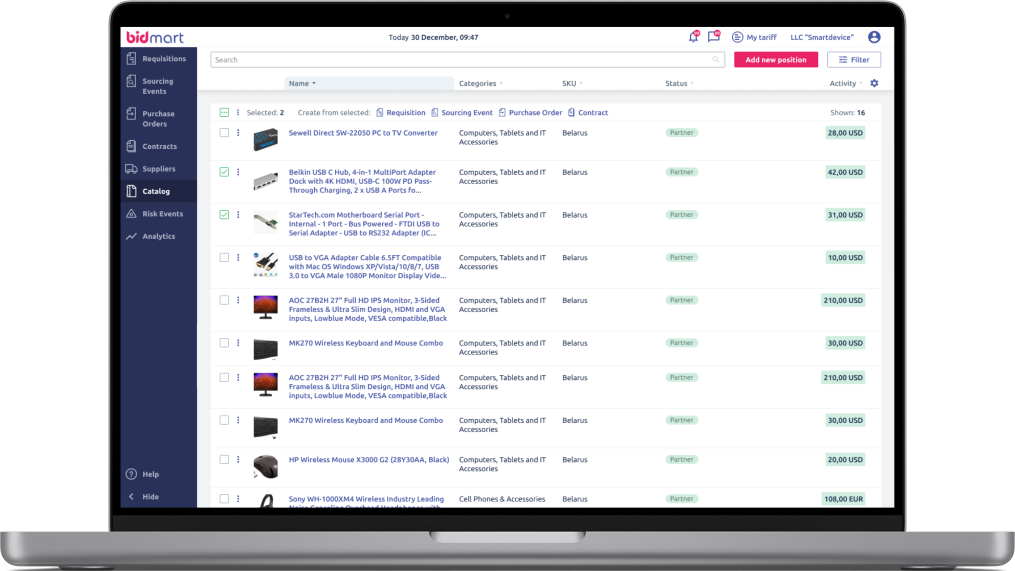1015x571 pixels.
Task: Click in the Search input field
Action: click(x=467, y=60)
